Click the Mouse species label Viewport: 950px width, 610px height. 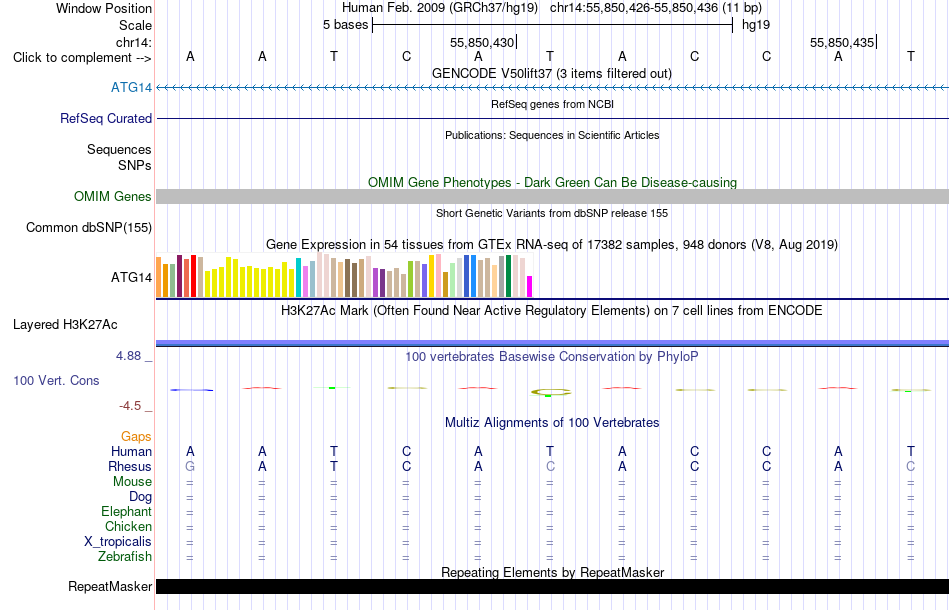132,482
